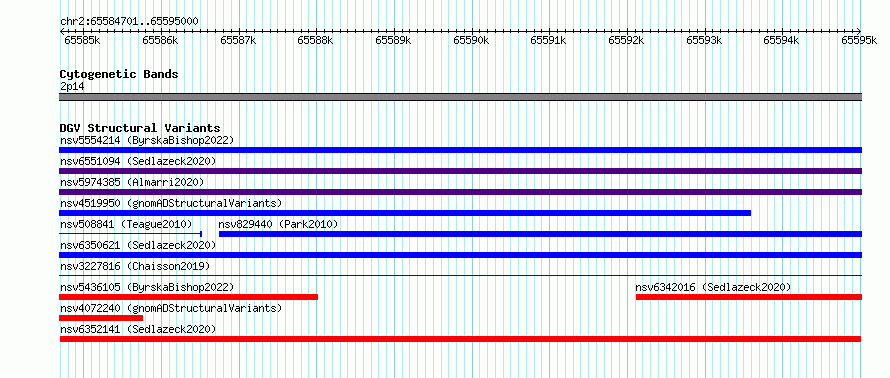Open nsv3227816 (Chaisson2019) label
This screenshot has height=378, width=890.
tap(135, 266)
